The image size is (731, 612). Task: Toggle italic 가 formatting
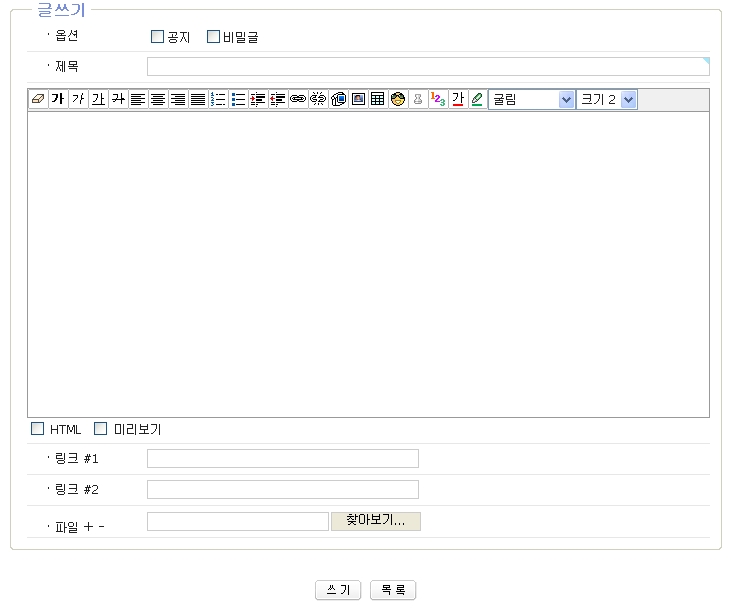[78, 99]
